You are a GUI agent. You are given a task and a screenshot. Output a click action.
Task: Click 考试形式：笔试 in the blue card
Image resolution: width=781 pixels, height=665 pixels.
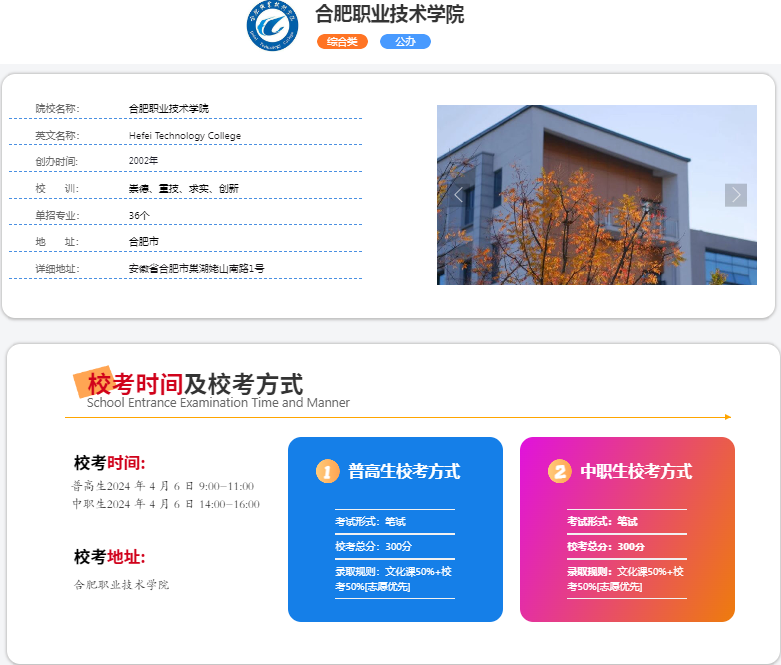click(x=371, y=522)
